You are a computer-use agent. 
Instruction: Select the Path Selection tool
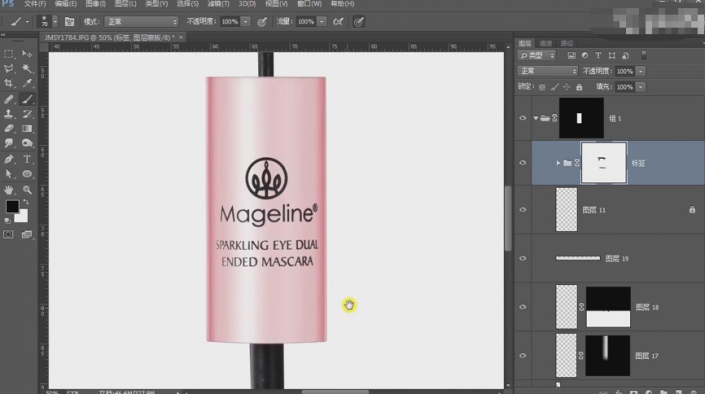click(9, 174)
